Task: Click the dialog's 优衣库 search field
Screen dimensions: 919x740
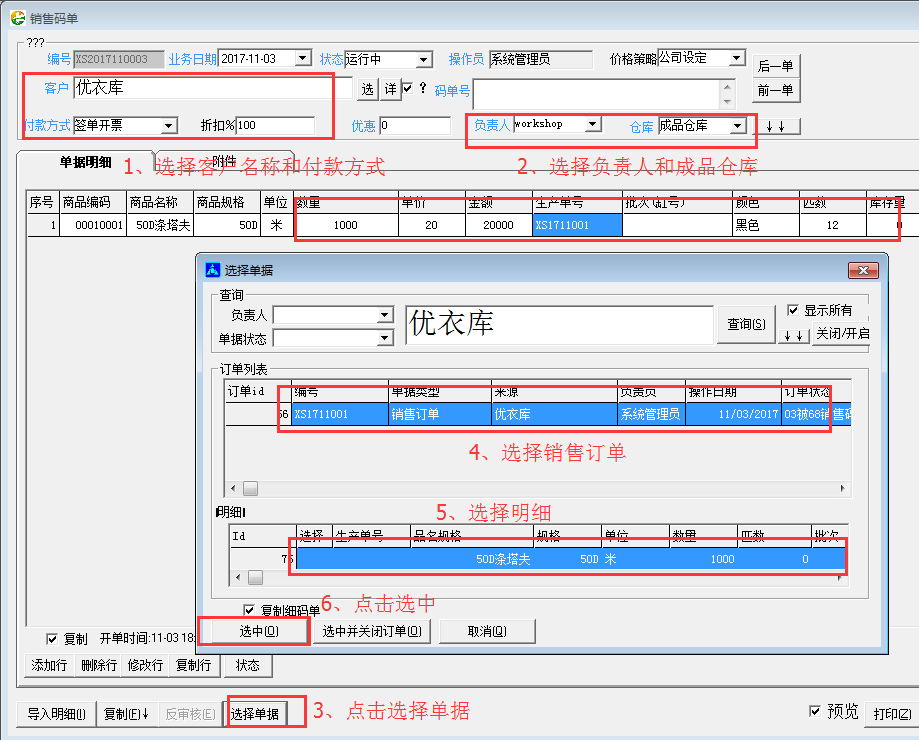Action: [559, 324]
